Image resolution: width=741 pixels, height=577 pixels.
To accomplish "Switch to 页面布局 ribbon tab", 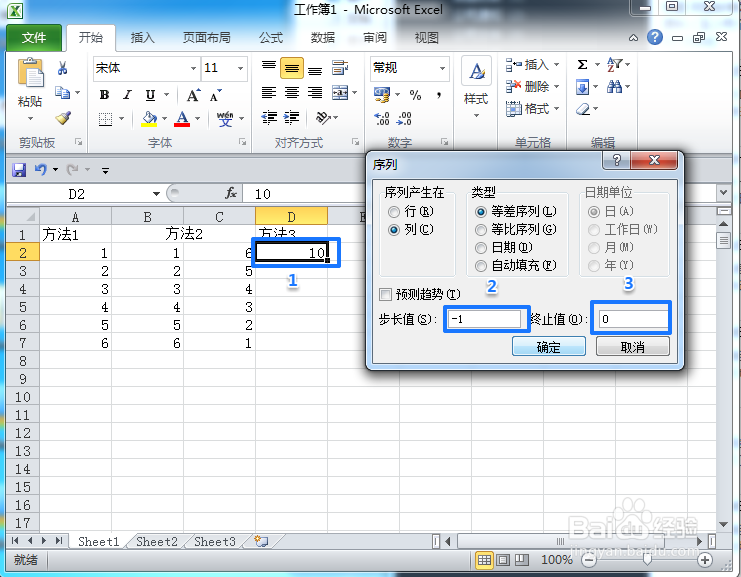I will (207, 38).
